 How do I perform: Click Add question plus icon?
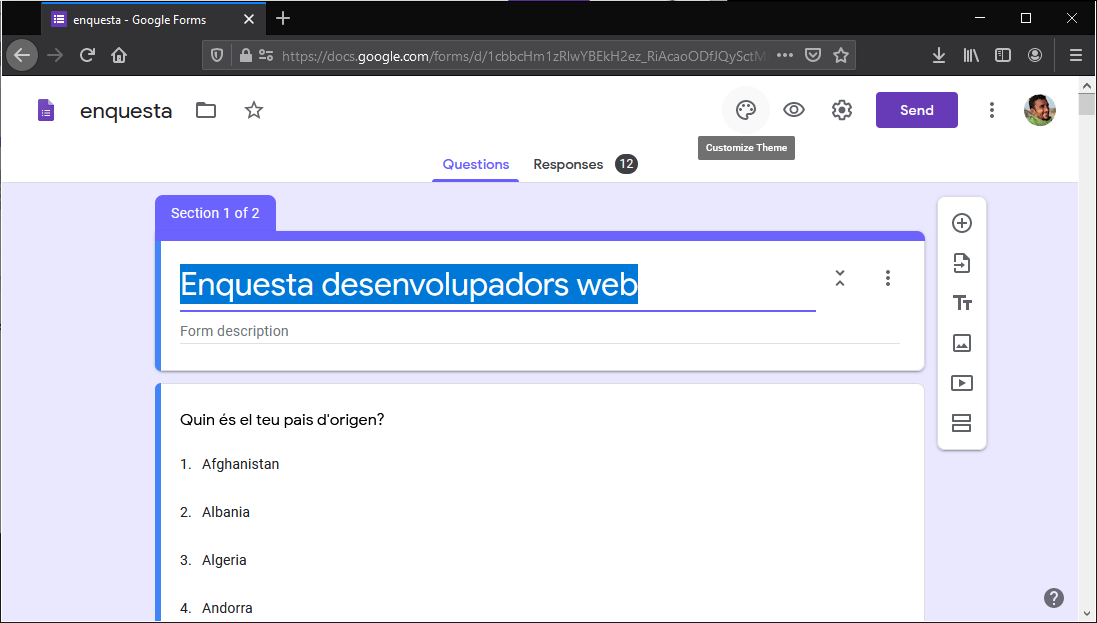coord(961,223)
